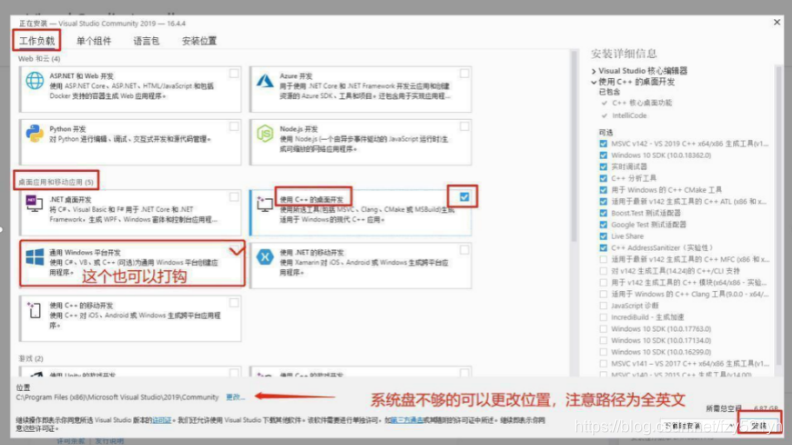Check MSVC v141 - VS 2017 C++ build tools
792x445 pixels.
click(603, 364)
